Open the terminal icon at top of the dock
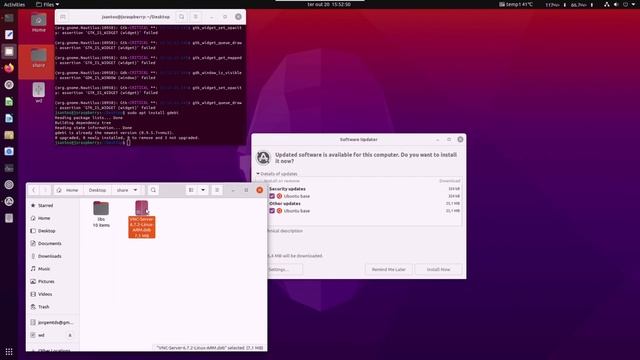The image size is (640, 360). [x=9, y=18]
